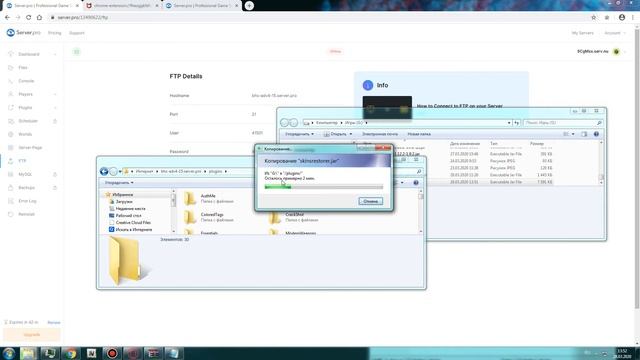
Task: Select Favorites in navigation pane
Action: click(x=122, y=195)
